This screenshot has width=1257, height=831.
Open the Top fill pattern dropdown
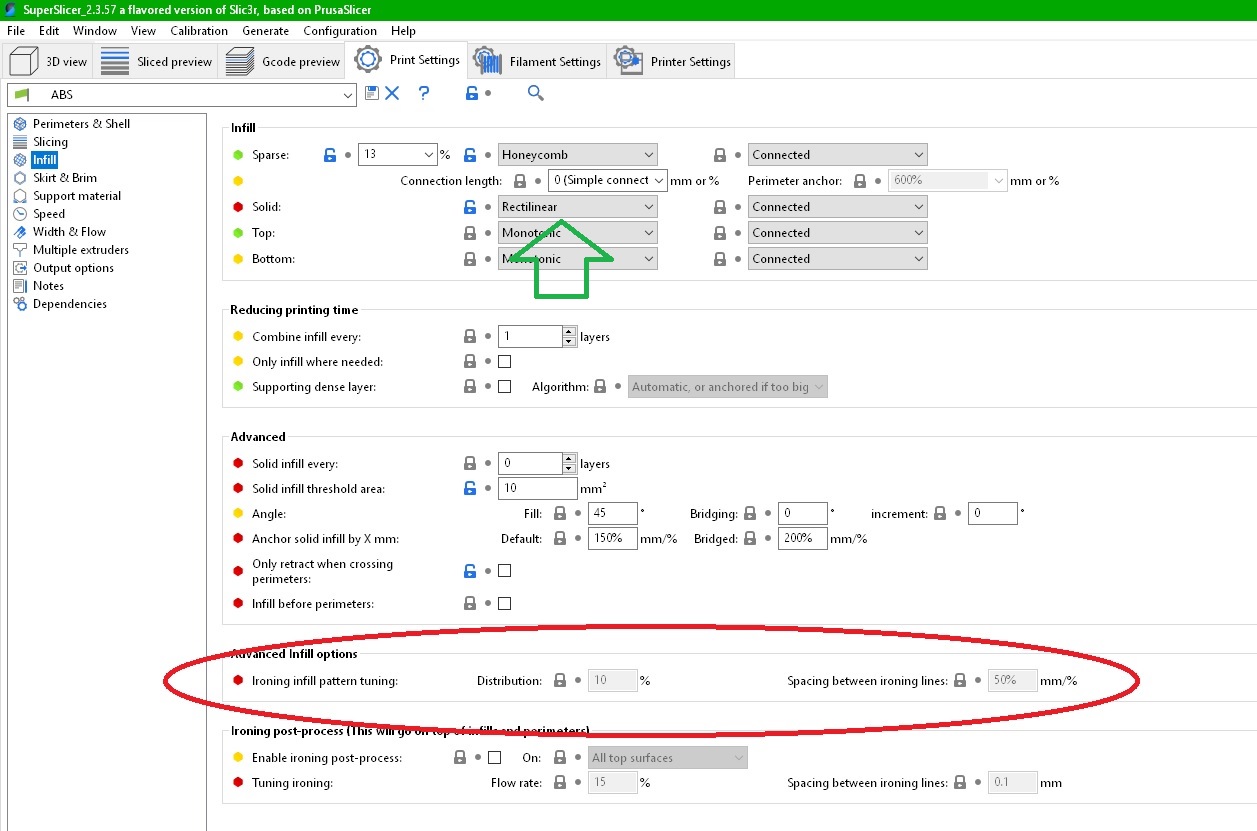point(578,233)
